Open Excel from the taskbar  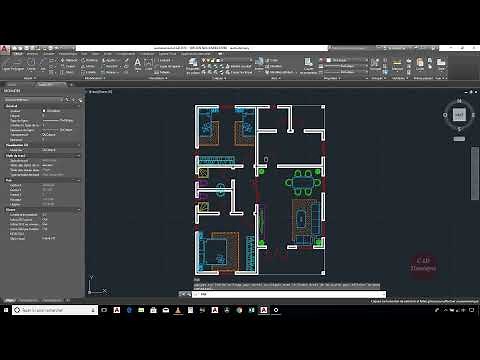pos(251,310)
